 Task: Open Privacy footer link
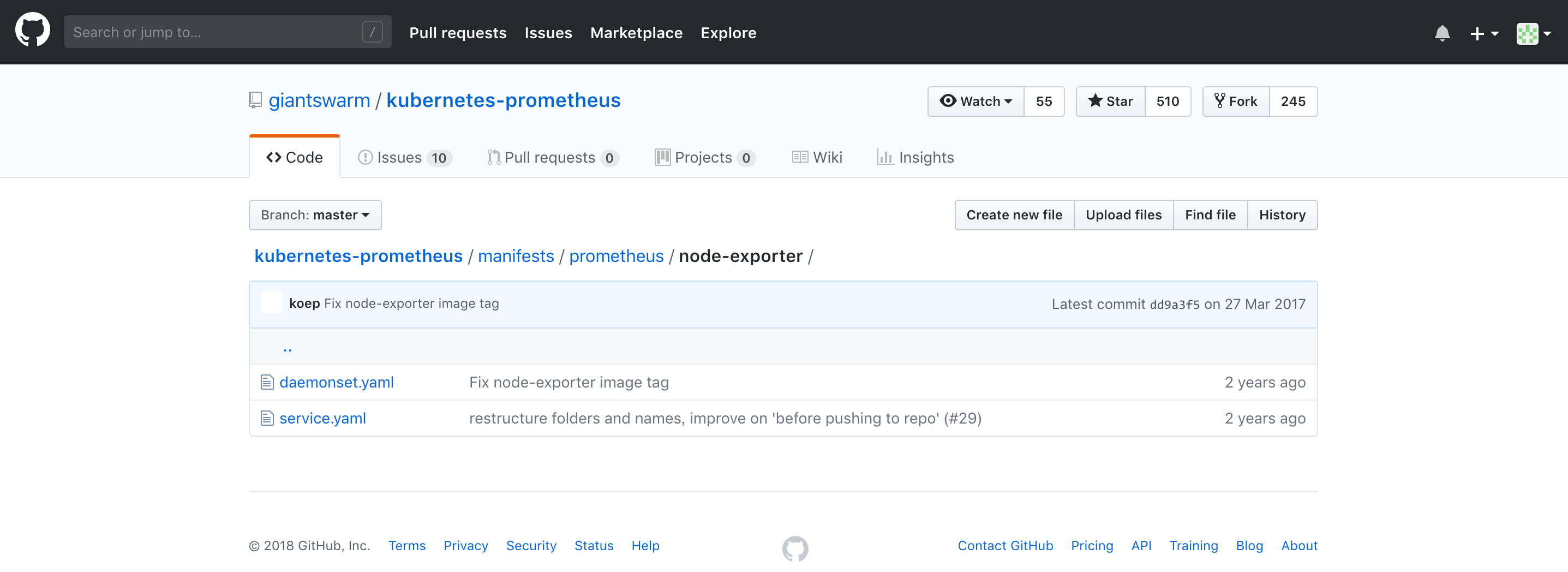click(x=465, y=545)
